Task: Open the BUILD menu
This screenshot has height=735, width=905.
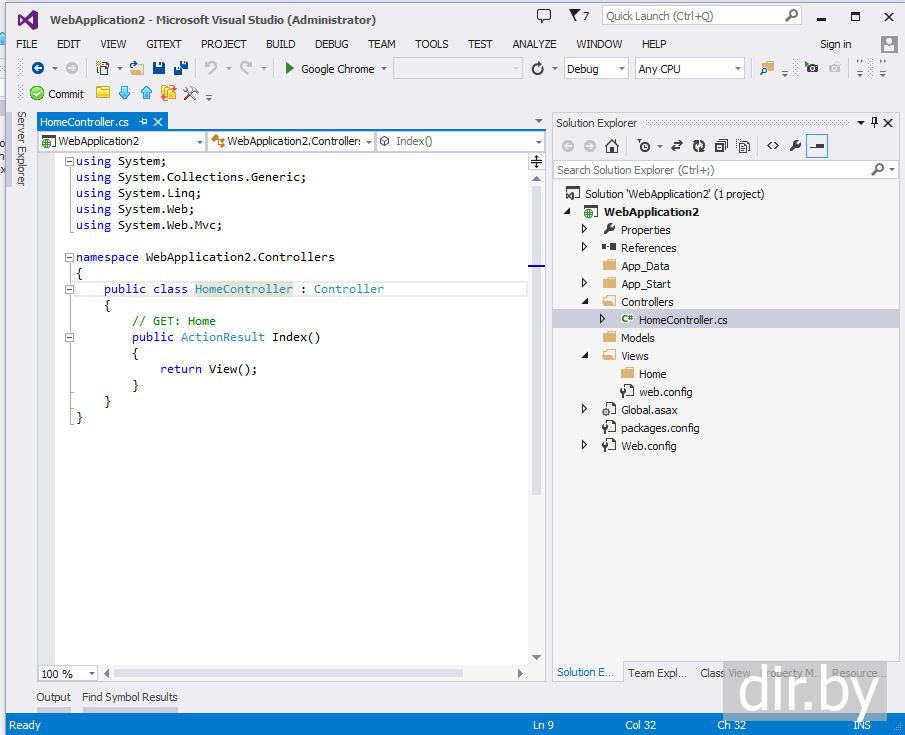Action: pos(280,44)
